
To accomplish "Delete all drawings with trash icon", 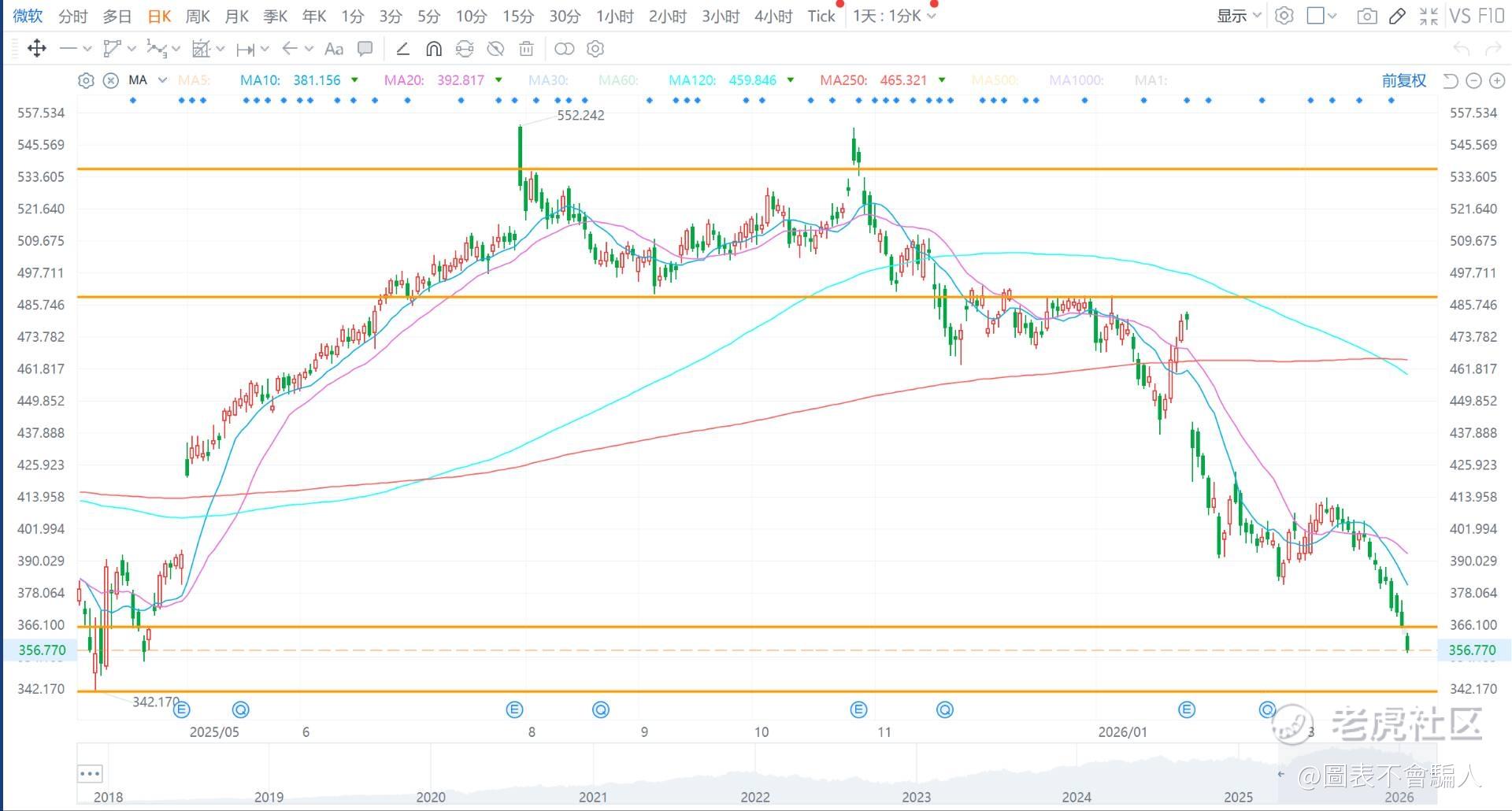I will pos(526,49).
